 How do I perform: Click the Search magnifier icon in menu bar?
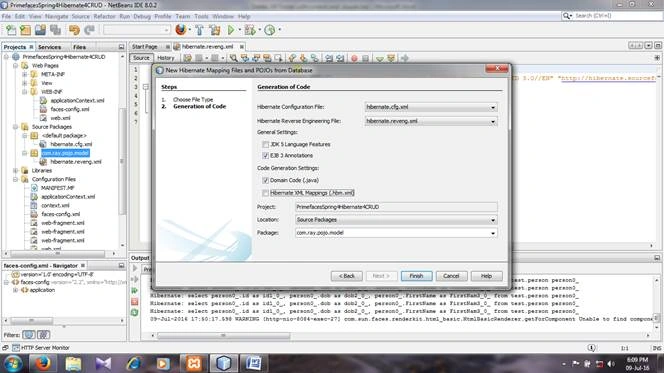(567, 16)
